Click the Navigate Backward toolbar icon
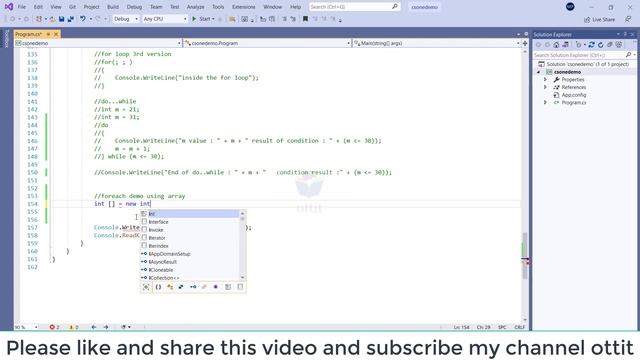The height and width of the screenshot is (360, 640). 13,19
